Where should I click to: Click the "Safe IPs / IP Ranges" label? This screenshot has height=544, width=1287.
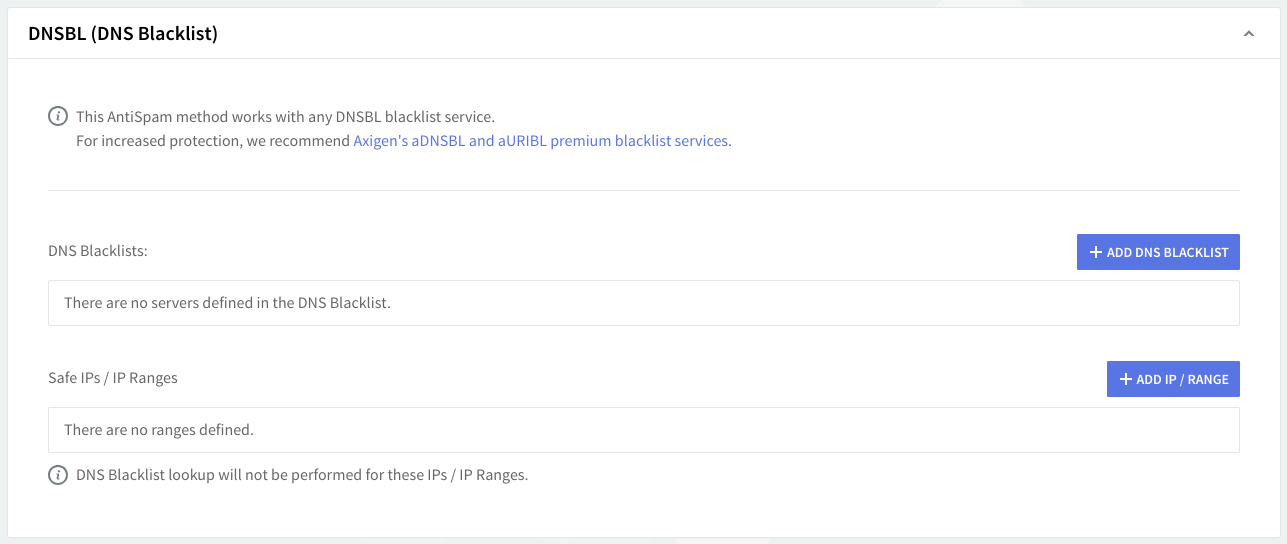coord(113,378)
